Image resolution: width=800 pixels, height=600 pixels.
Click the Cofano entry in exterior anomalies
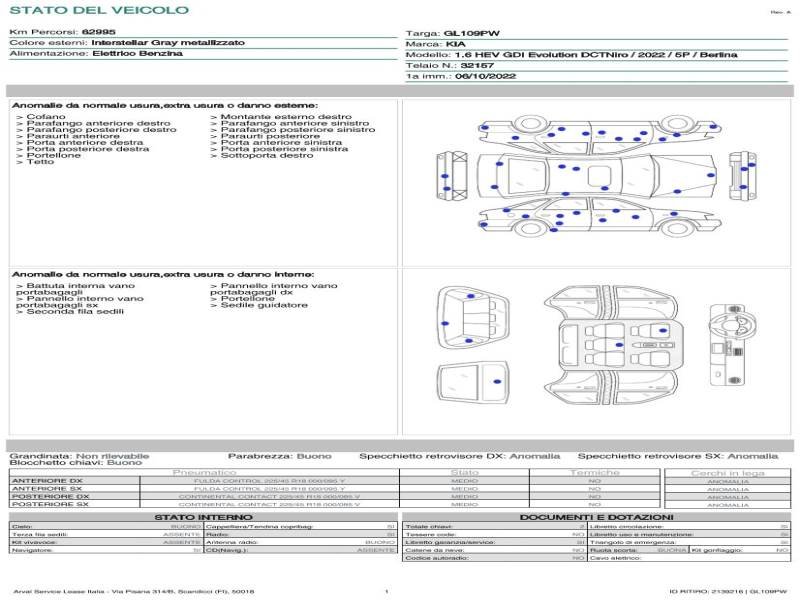[46, 117]
